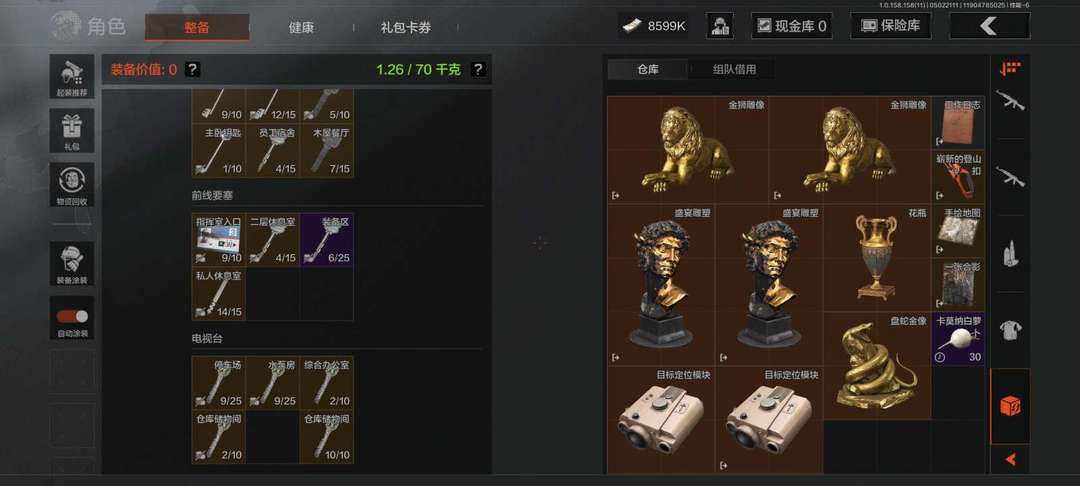The image size is (1080, 486).
Task: Click the back arrow button
Action: pos(989,26)
